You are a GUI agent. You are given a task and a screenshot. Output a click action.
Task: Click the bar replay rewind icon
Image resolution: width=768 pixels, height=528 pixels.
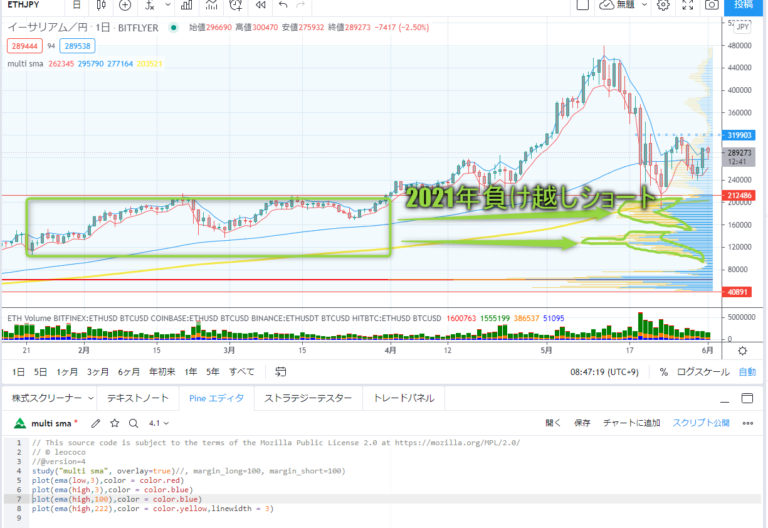click(x=260, y=5)
